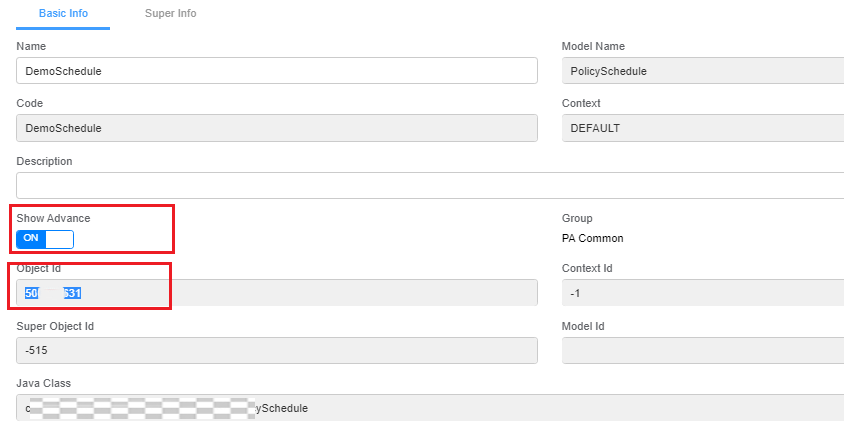The height and width of the screenshot is (436, 844).
Task: Click the Super Object Id label
Action: [55, 326]
